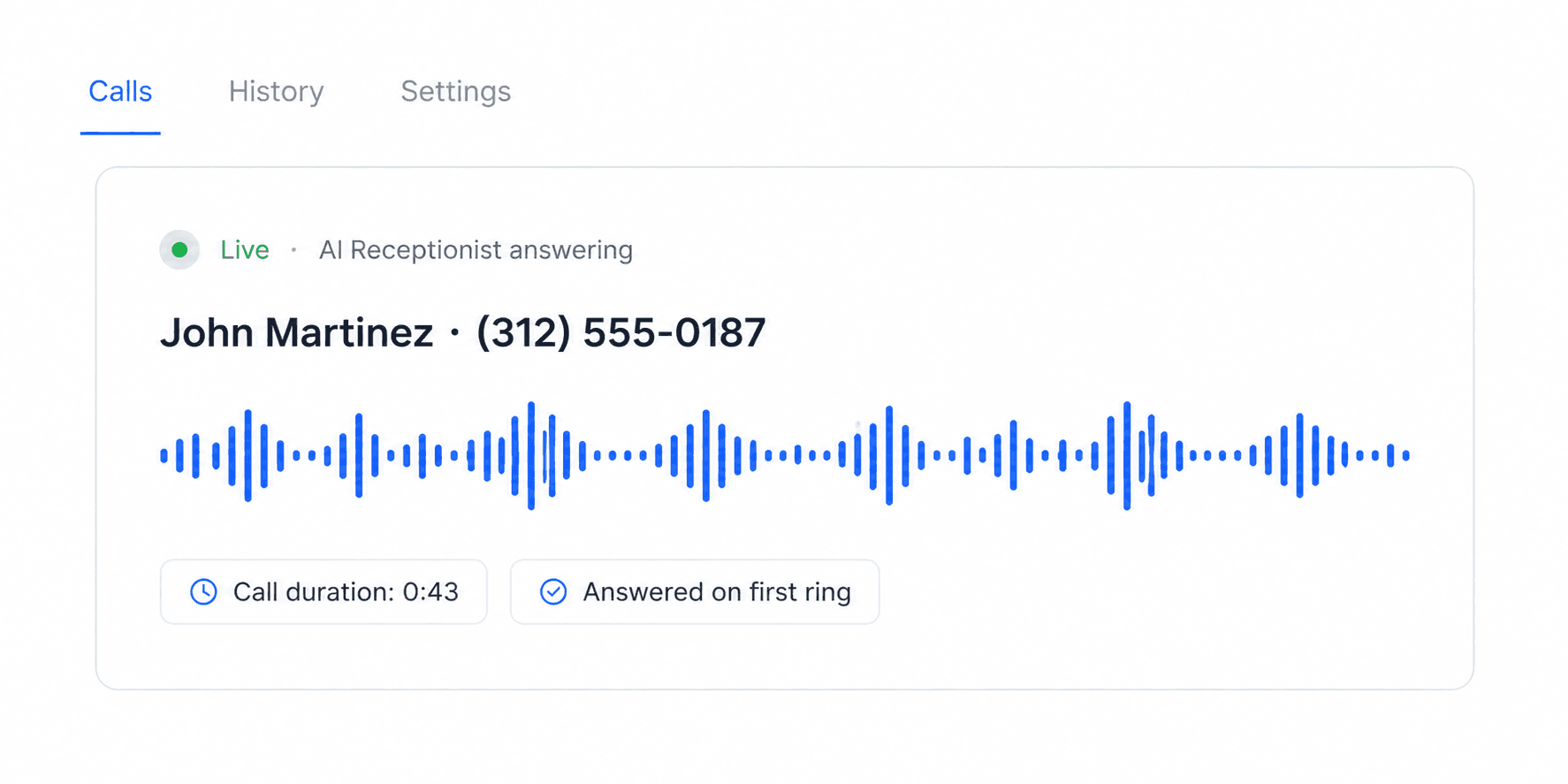Click the clock icon beside call duration
This screenshot has height=784, width=1568.
[x=203, y=592]
